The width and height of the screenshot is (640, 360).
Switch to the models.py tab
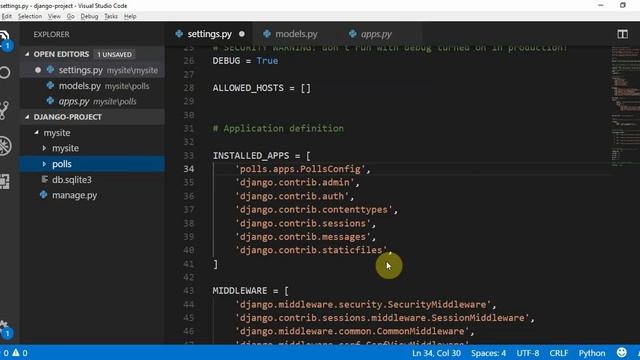click(296, 34)
